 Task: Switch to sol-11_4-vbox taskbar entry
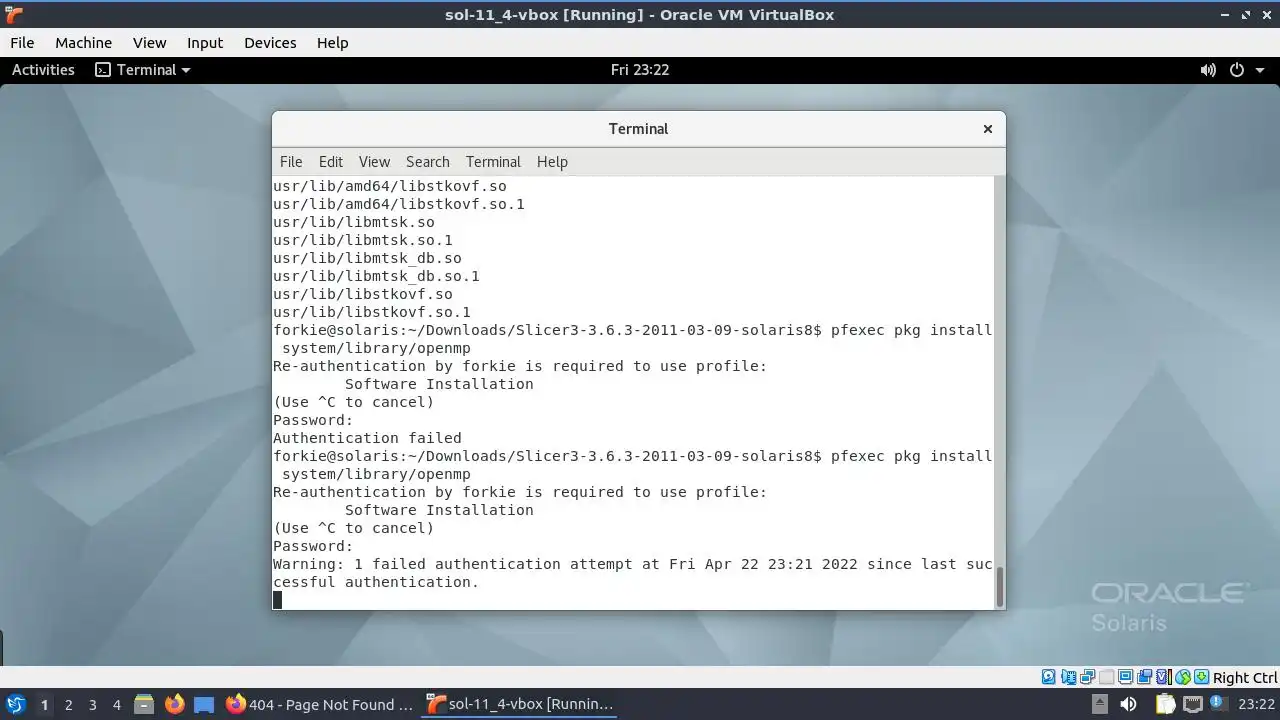521,704
